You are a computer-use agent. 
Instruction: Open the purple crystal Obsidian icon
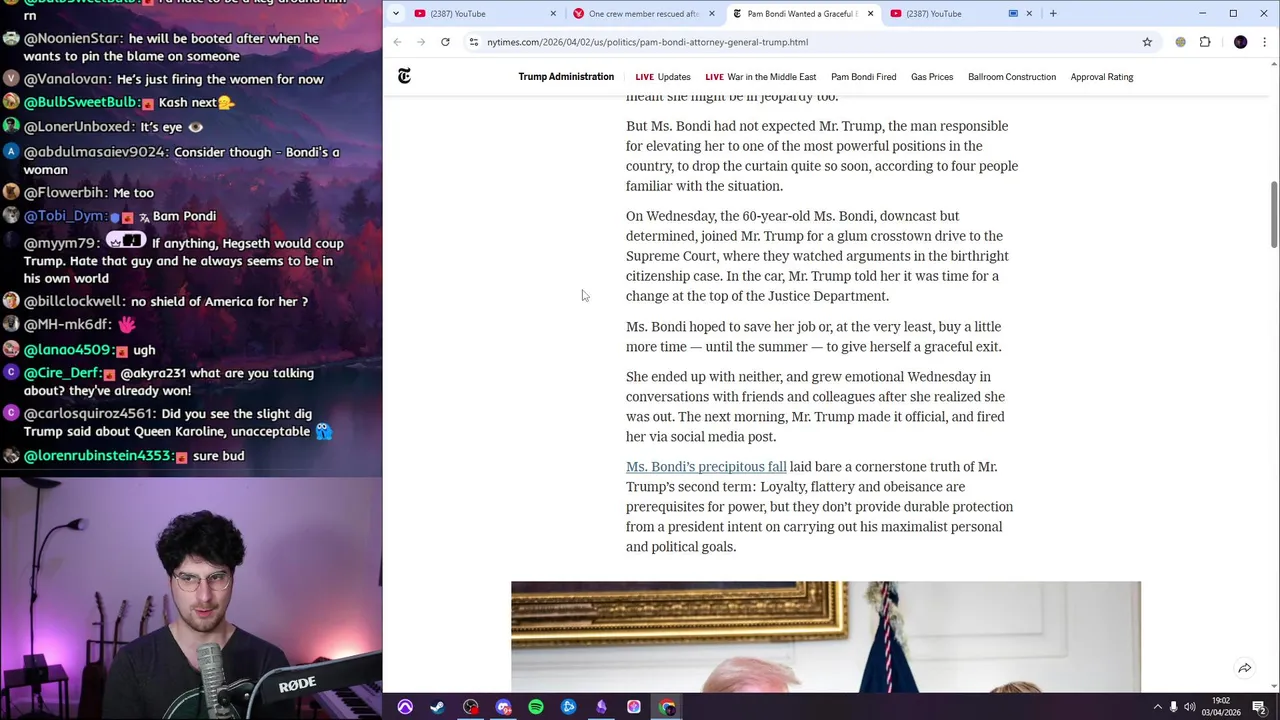coord(601,707)
